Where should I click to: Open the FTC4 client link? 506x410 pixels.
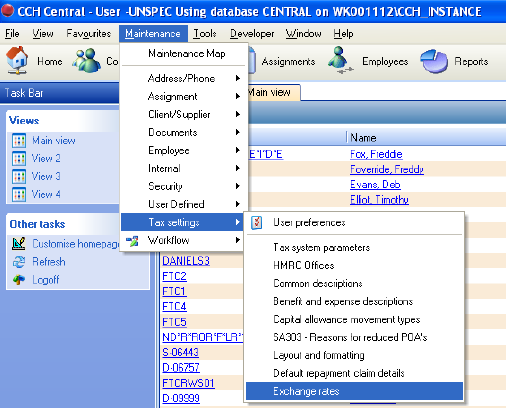pyautogui.click(x=174, y=307)
